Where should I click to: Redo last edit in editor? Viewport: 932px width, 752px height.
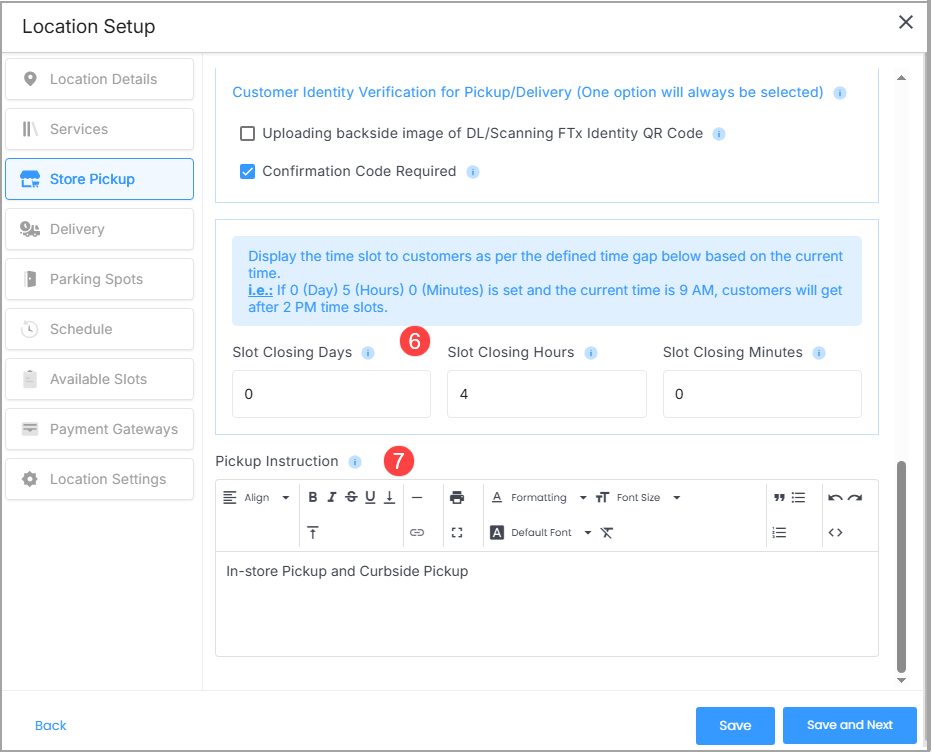(x=855, y=498)
